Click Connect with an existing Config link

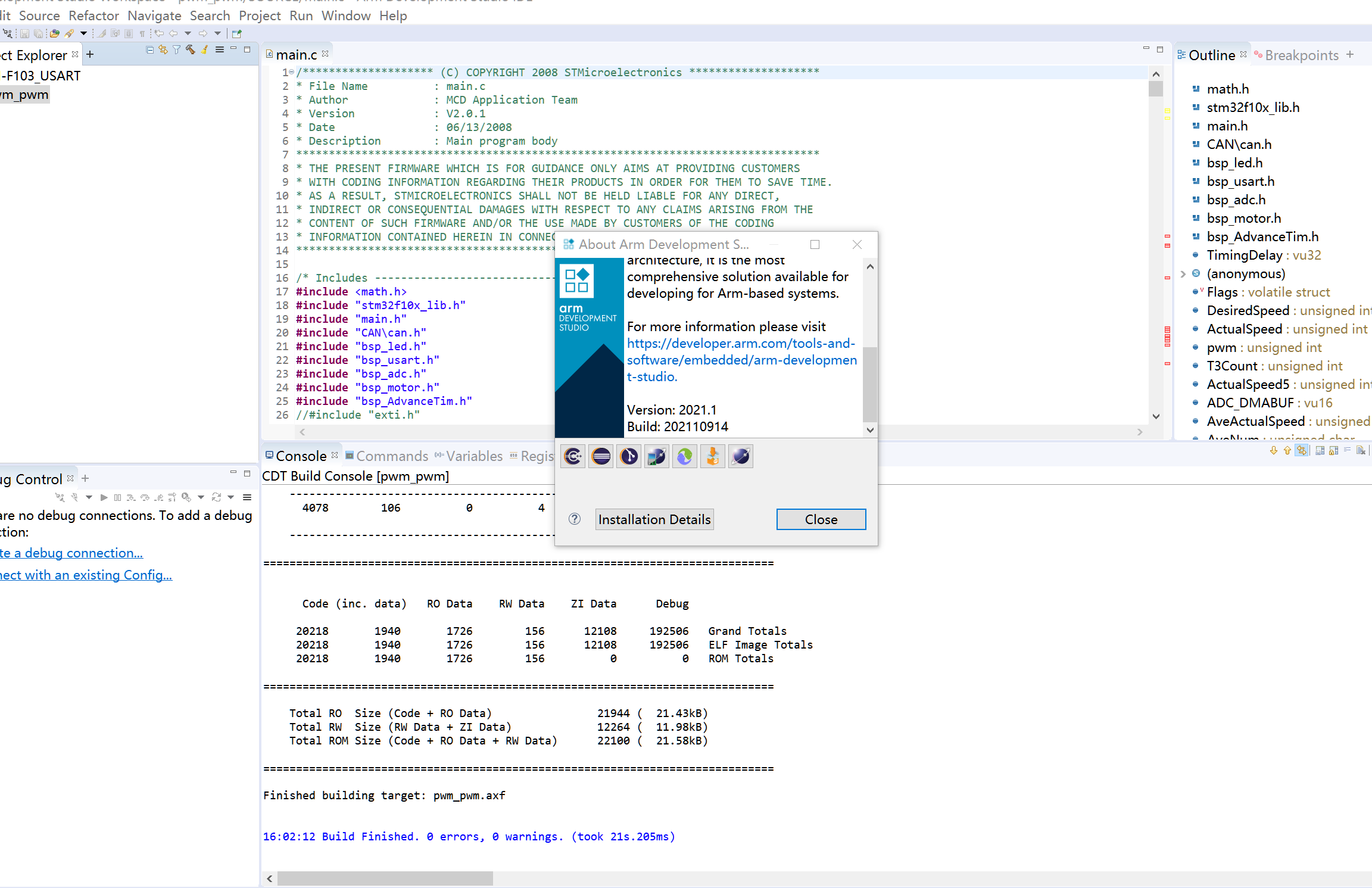86,575
